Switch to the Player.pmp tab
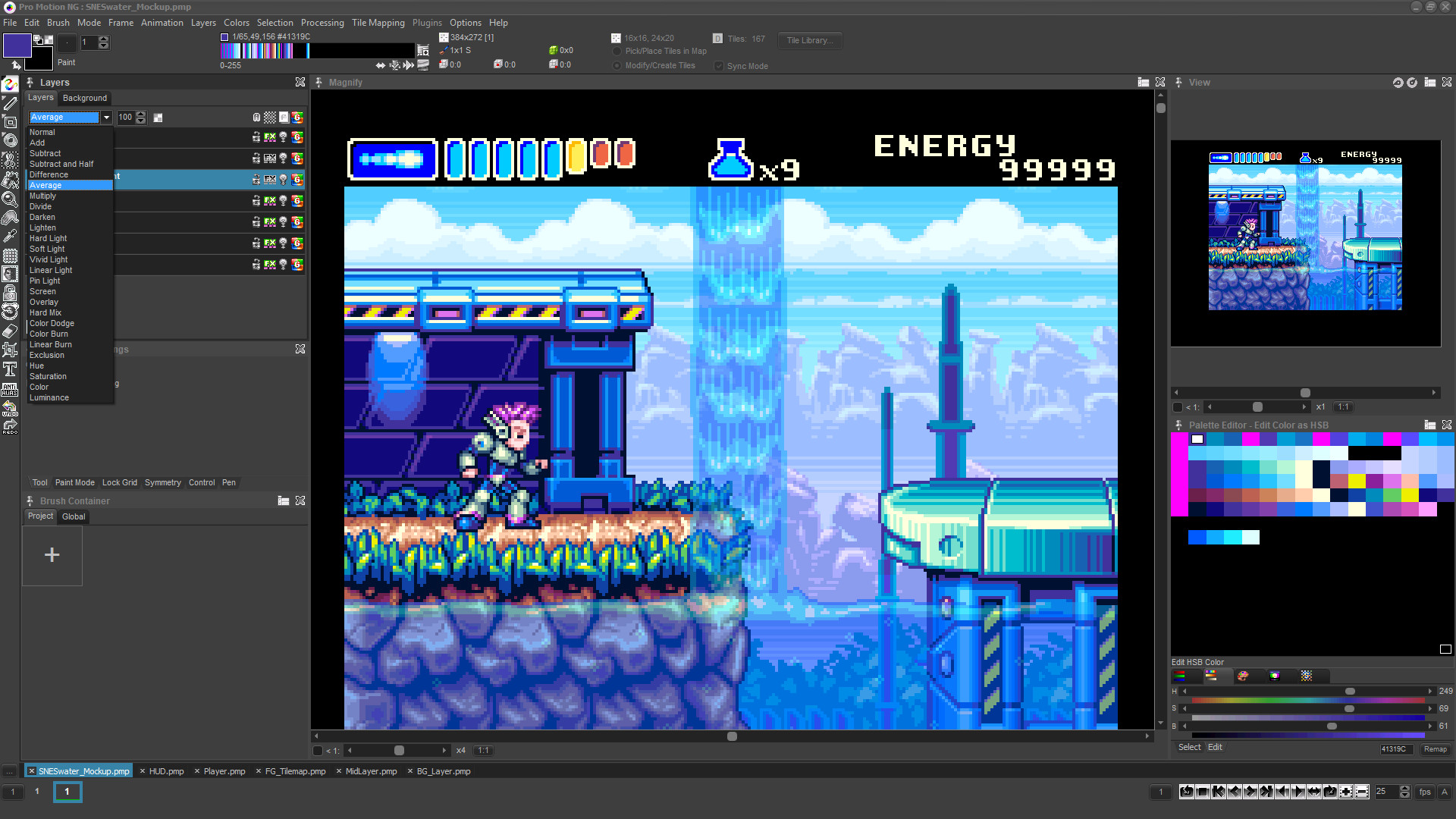The image size is (1456, 819). [x=224, y=771]
